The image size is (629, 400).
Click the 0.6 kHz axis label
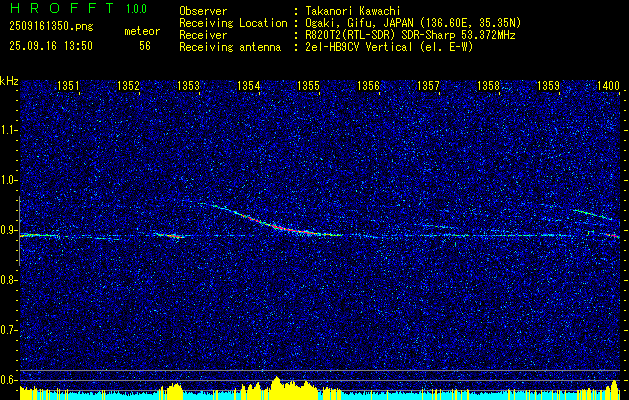coord(7,380)
